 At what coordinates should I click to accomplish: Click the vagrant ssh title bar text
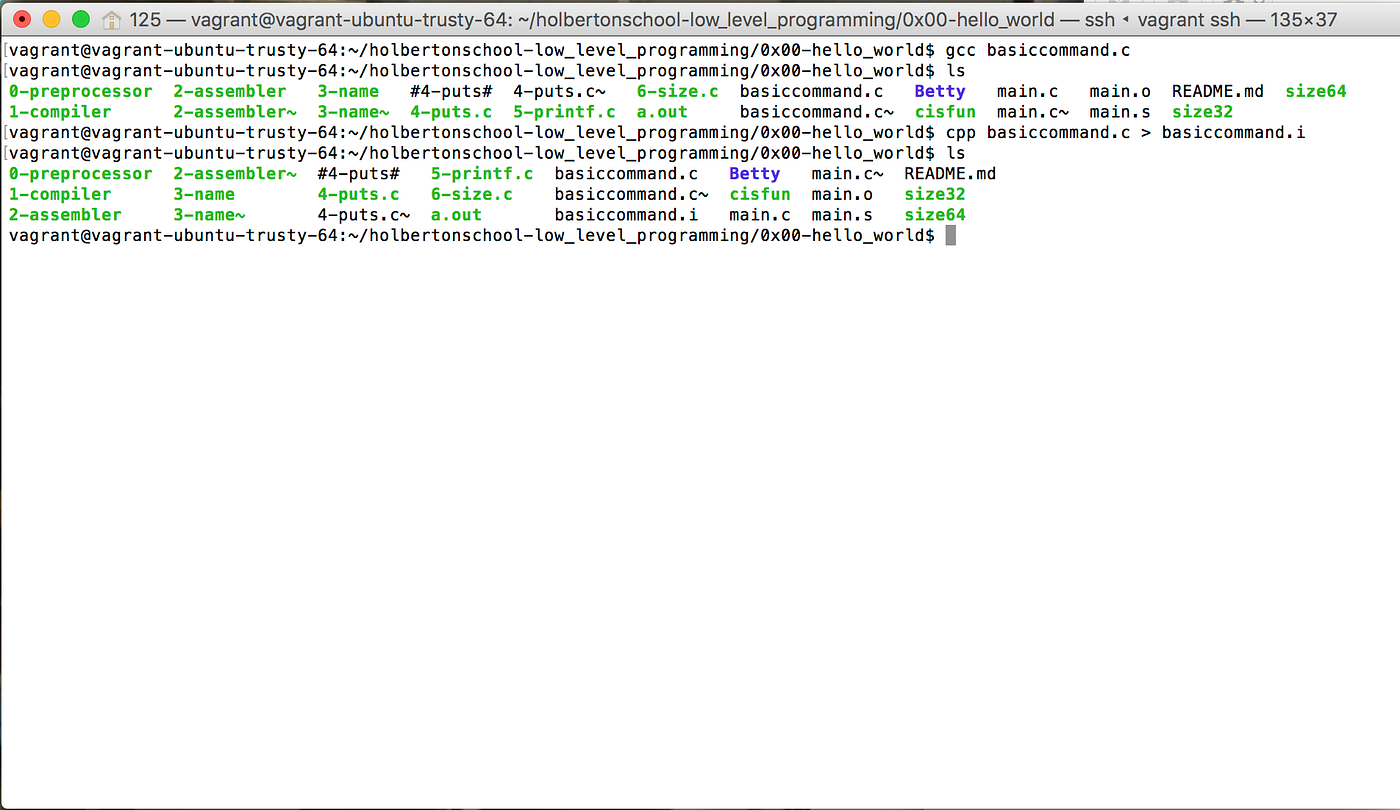pyautogui.click(x=1192, y=18)
